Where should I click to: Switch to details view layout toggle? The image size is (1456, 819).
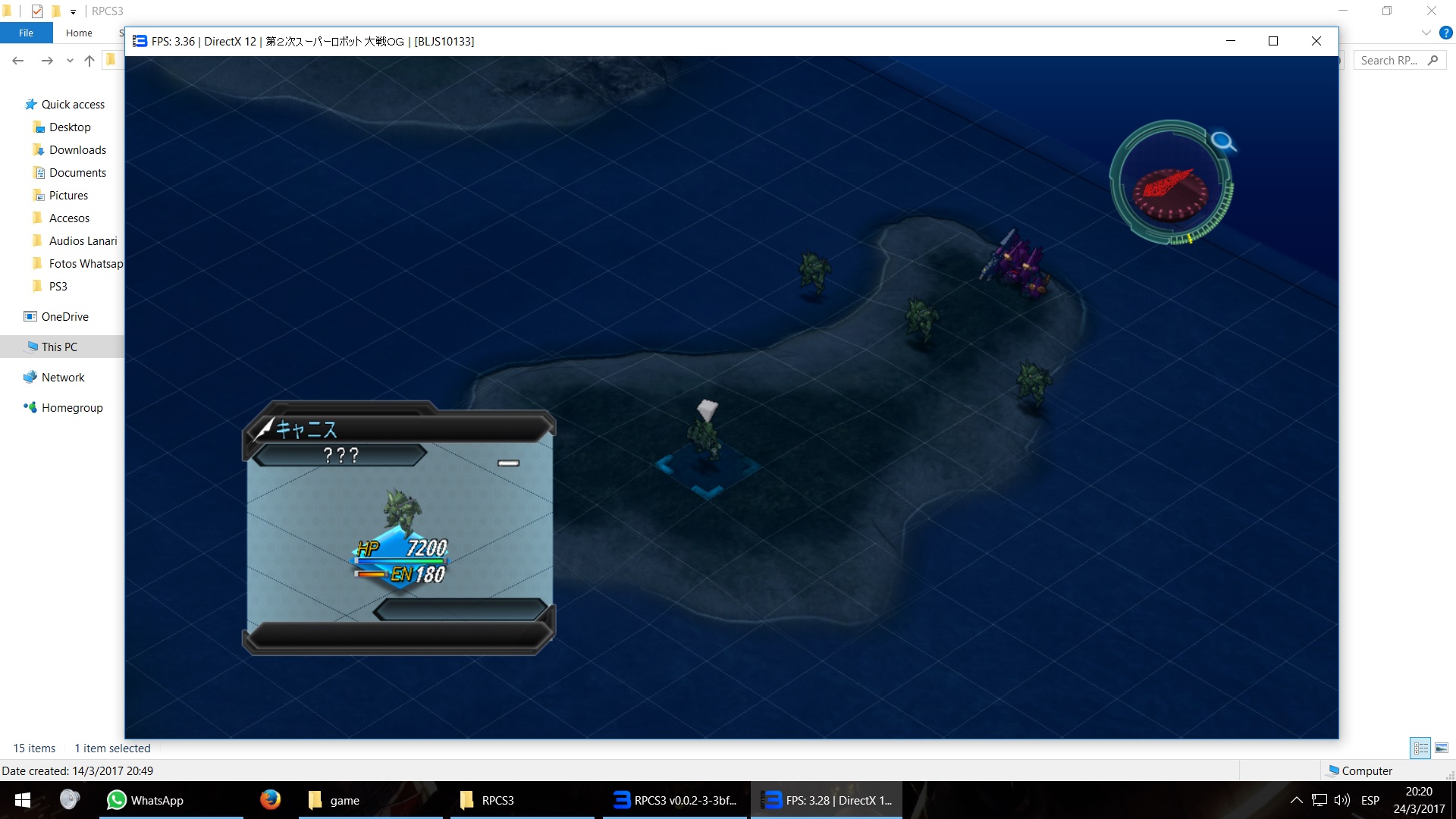[x=1420, y=748]
